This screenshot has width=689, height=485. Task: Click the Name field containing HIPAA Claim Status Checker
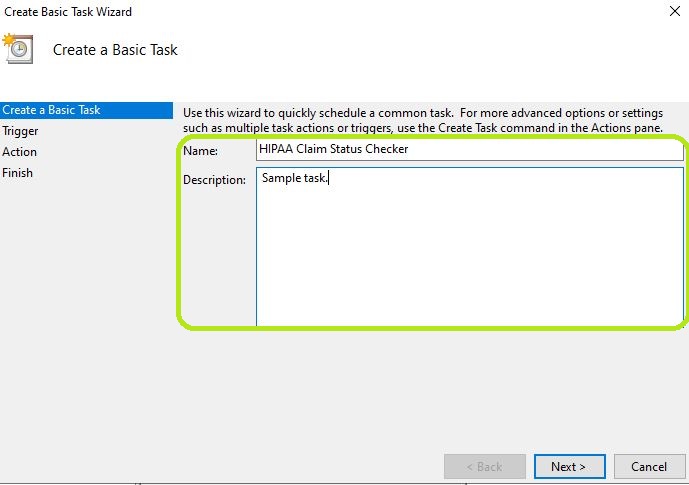tap(469, 149)
